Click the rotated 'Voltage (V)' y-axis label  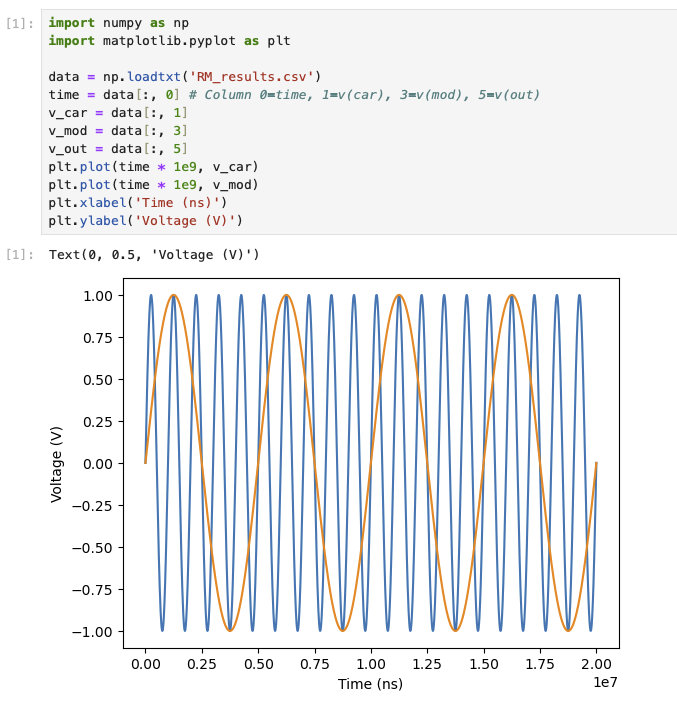(x=57, y=463)
